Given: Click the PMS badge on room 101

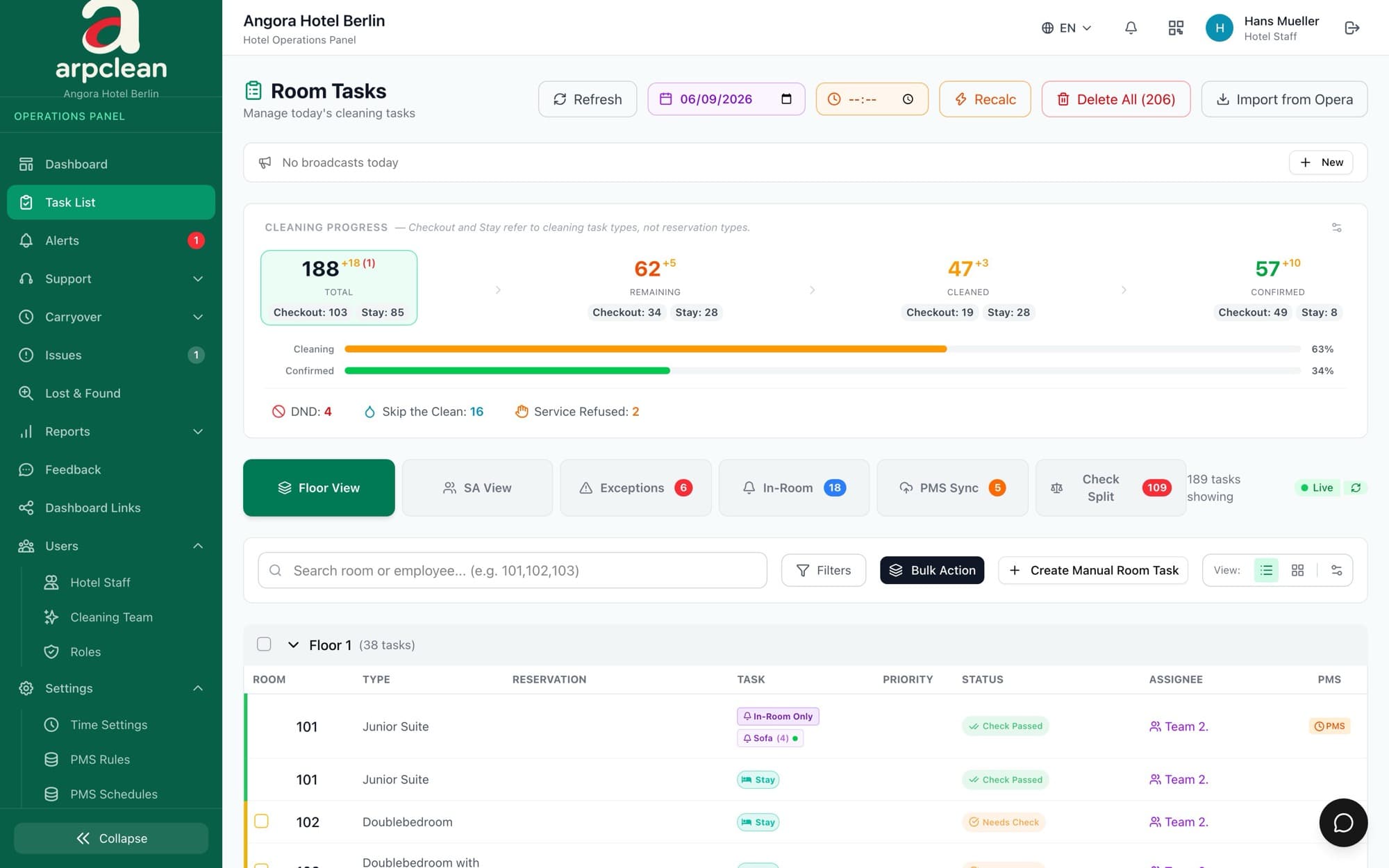Looking at the screenshot, I should coord(1329,726).
